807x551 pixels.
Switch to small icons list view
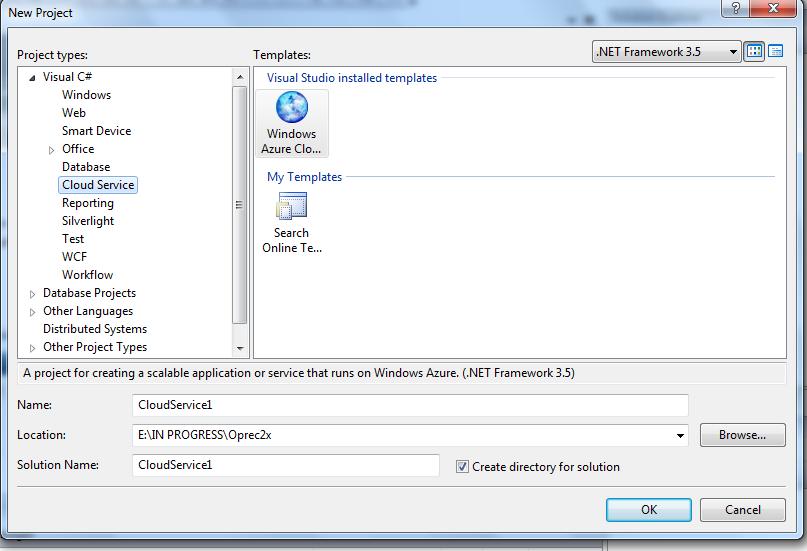click(x=775, y=51)
